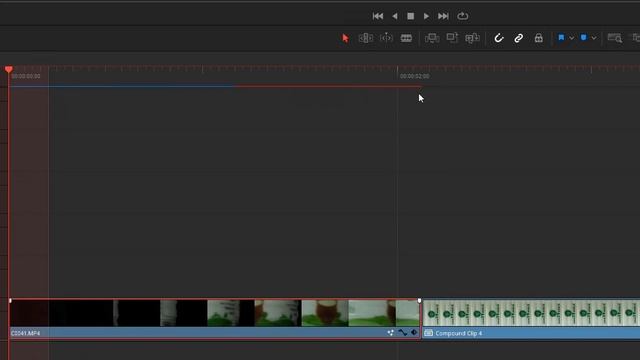The width and height of the screenshot is (640, 360).
Task: Play the timeline in reverse
Action: coord(395,16)
